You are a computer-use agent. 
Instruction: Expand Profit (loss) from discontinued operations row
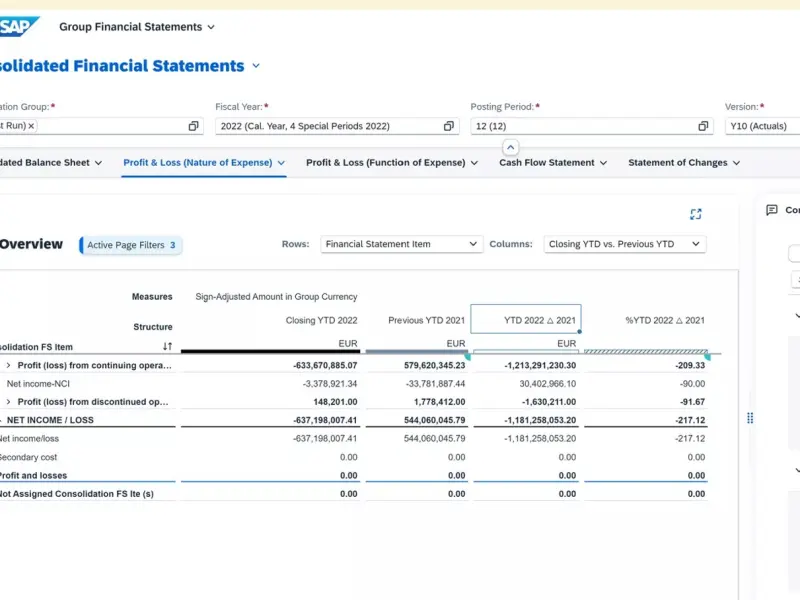[x=9, y=402]
